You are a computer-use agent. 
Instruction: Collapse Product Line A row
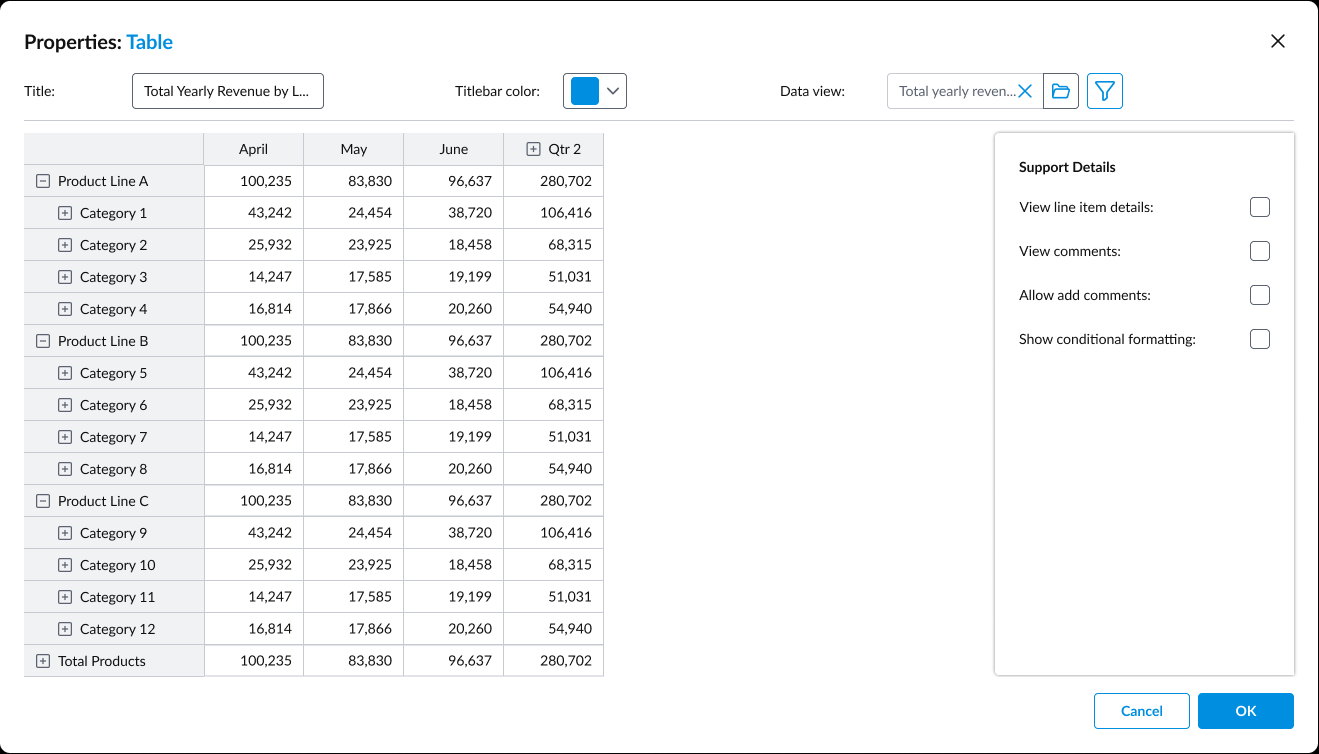point(43,181)
